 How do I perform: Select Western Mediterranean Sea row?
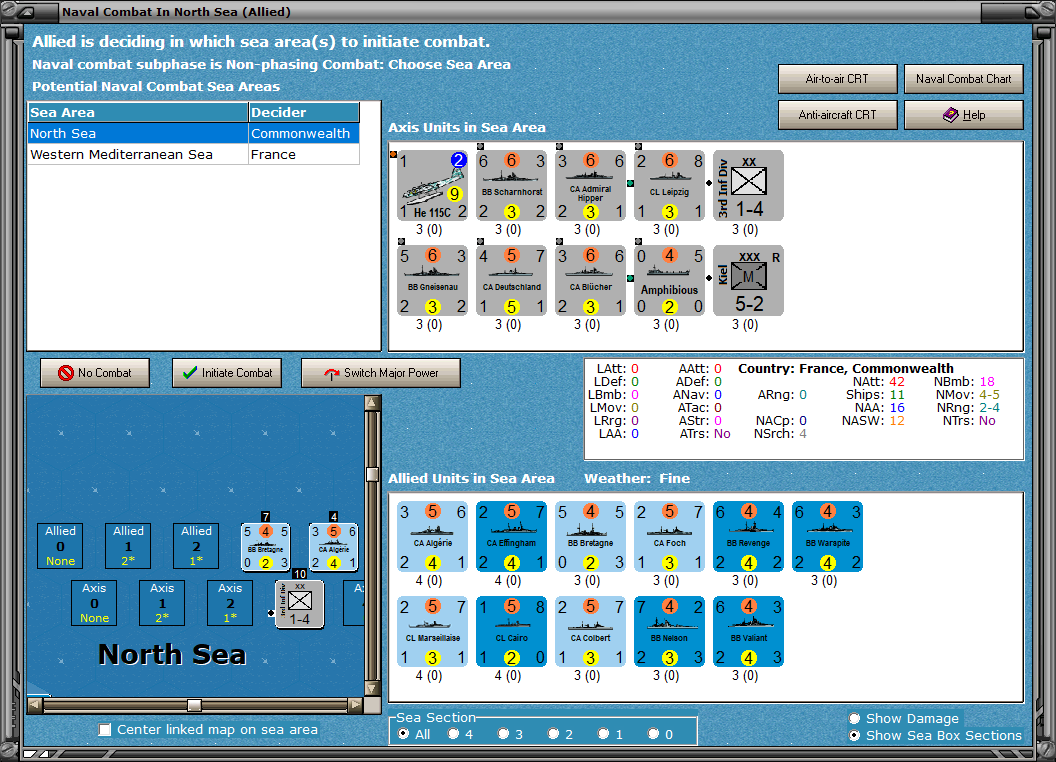[194, 154]
